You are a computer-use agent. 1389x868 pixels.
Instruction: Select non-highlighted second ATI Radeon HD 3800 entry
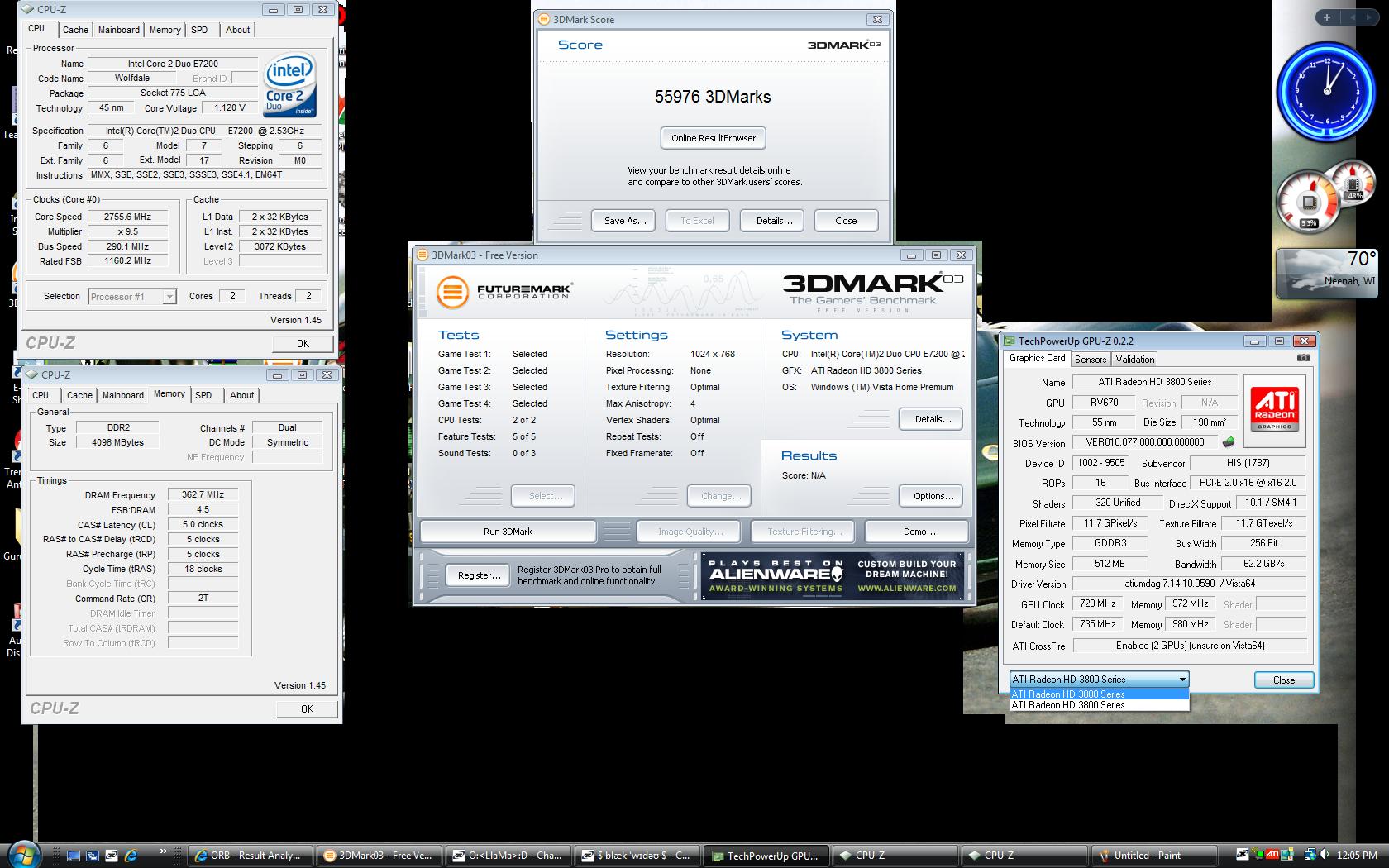pyautogui.click(x=1100, y=705)
